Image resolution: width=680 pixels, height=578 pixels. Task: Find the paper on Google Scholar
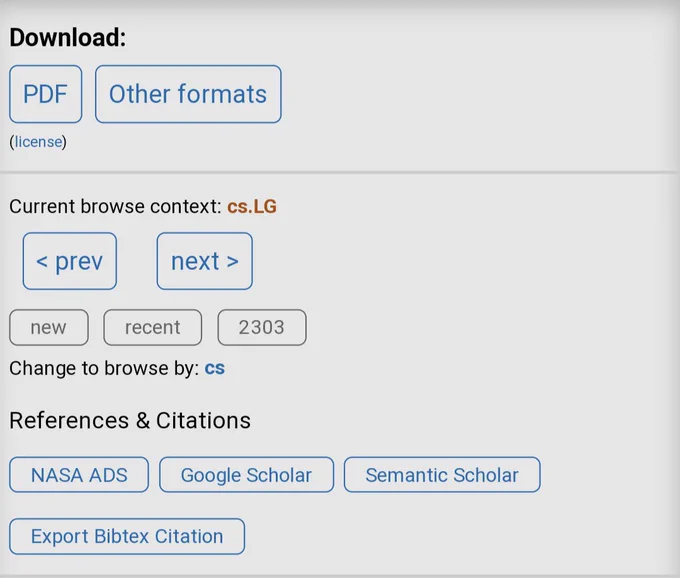point(246,475)
